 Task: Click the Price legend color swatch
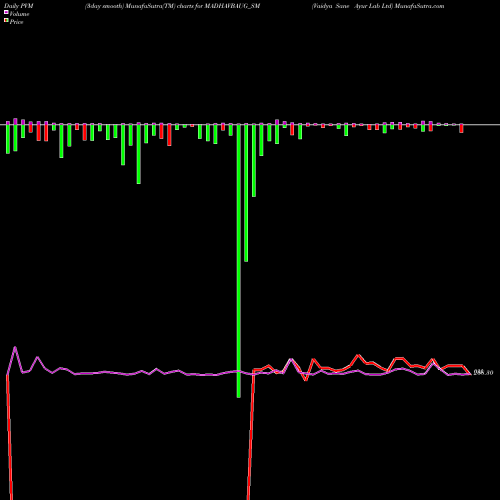(x=6, y=21)
